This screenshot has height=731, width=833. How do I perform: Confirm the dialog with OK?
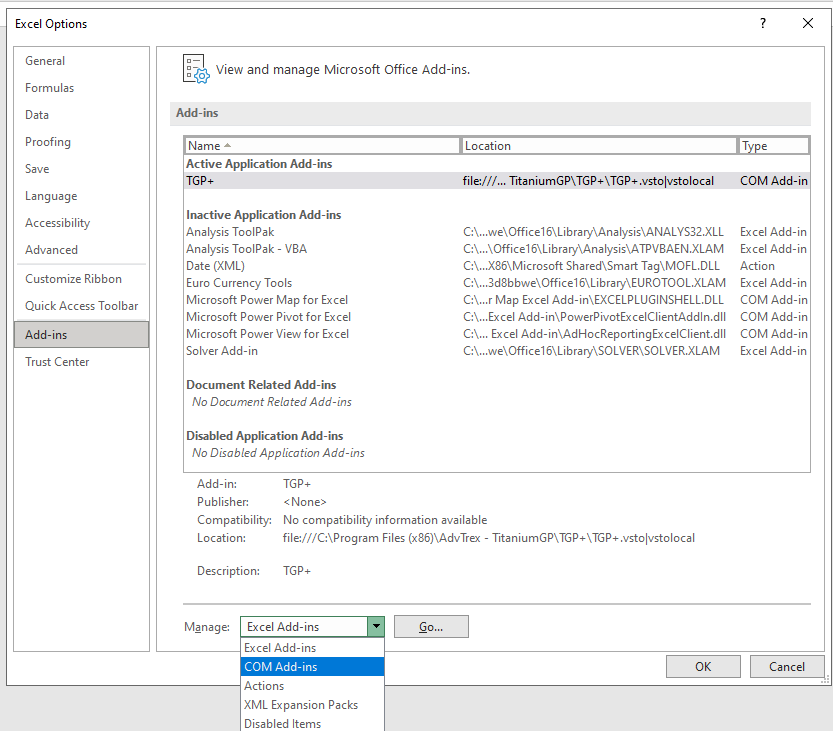point(703,667)
